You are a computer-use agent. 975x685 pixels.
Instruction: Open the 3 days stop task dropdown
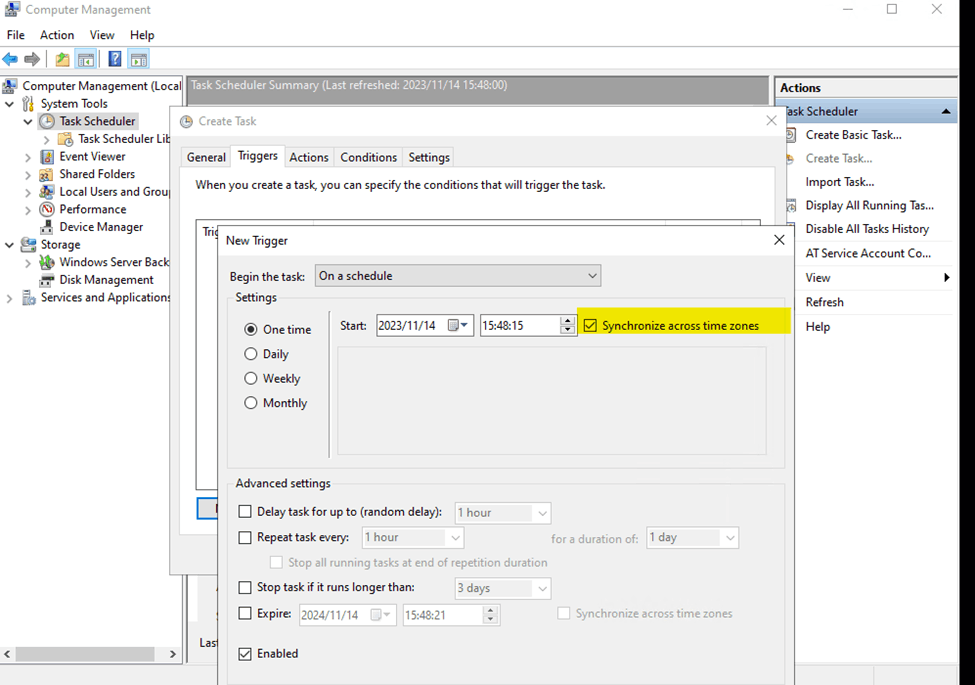pyautogui.click(x=503, y=588)
